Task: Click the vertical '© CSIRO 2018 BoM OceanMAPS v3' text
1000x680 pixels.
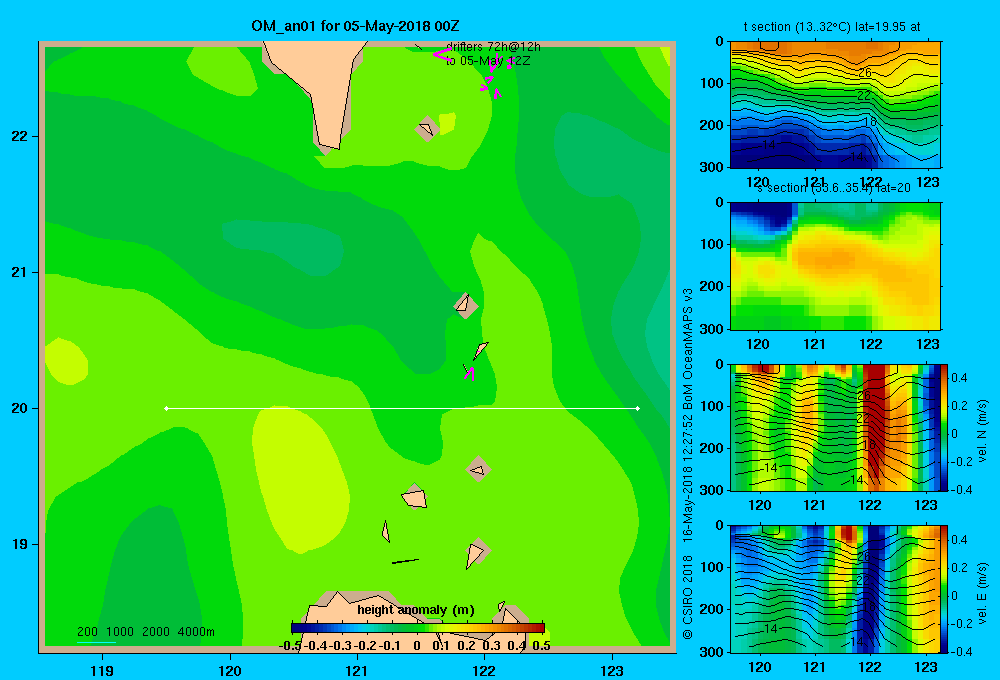Action: coord(688,464)
